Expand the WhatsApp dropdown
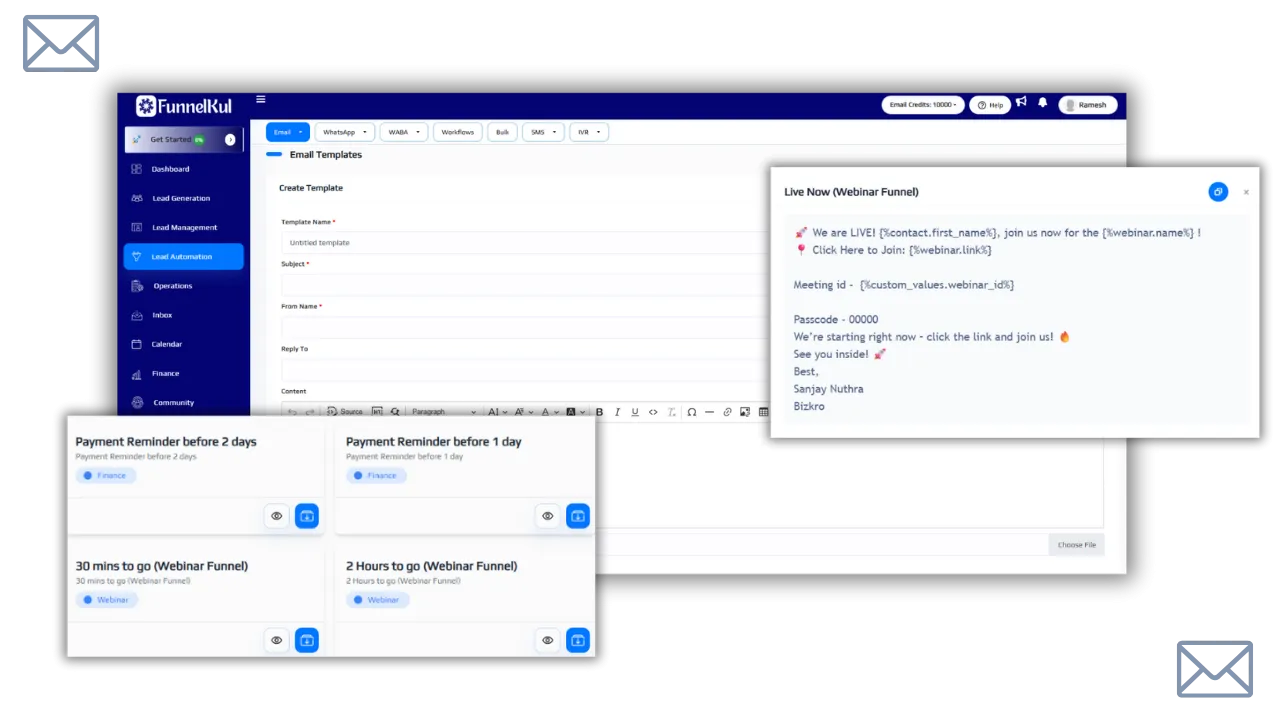 click(x=345, y=132)
